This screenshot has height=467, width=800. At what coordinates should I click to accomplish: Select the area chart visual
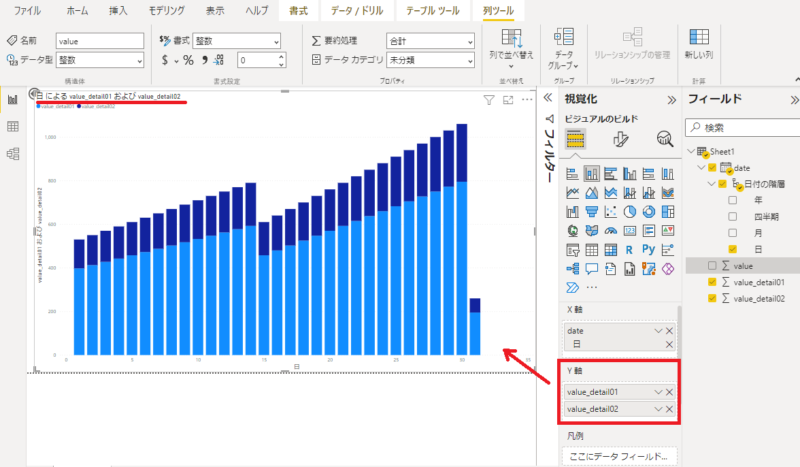pos(591,193)
